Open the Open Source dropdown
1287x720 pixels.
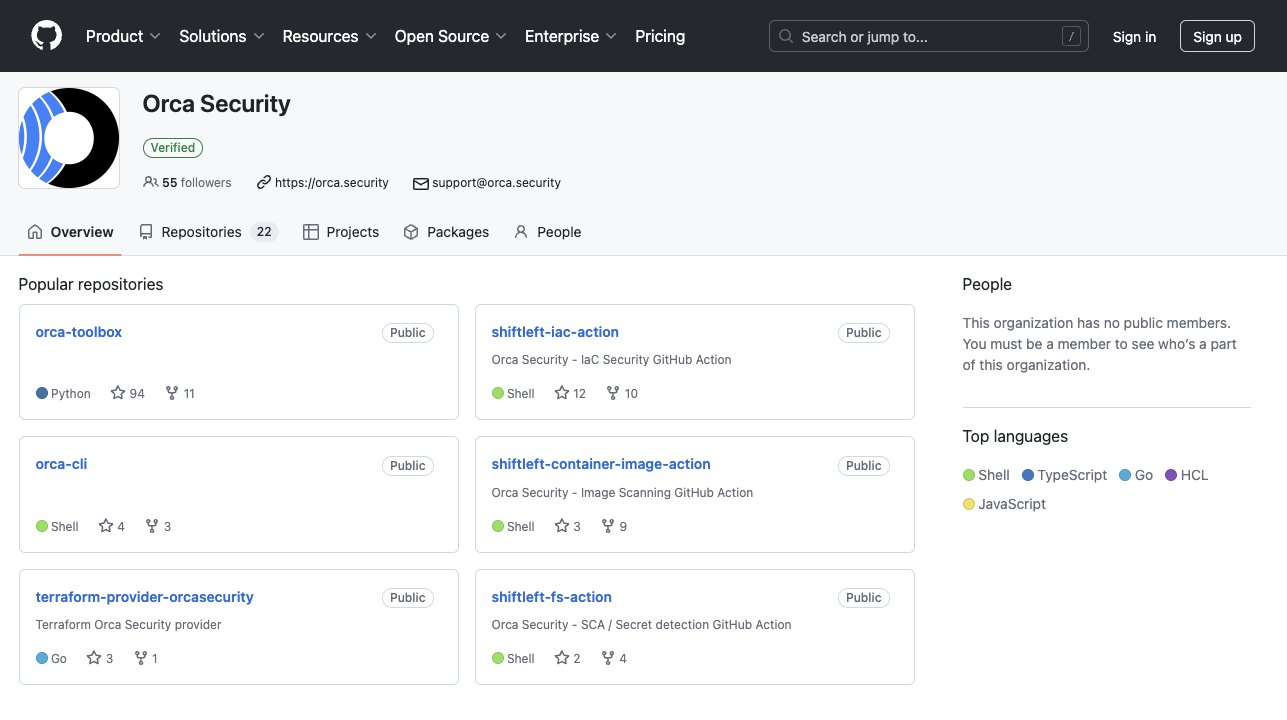pyautogui.click(x=451, y=36)
